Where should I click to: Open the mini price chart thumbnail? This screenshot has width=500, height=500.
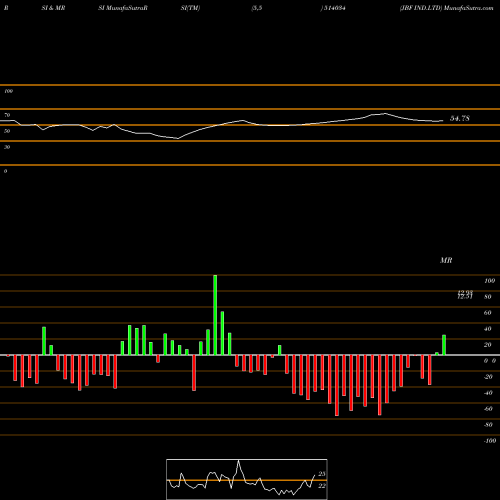tap(247, 479)
